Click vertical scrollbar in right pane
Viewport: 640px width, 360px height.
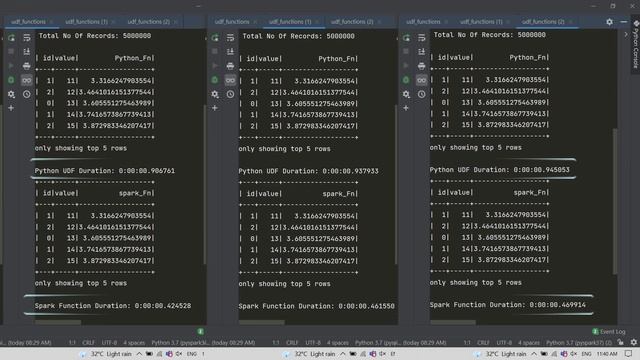pyautogui.click(x=615, y=201)
